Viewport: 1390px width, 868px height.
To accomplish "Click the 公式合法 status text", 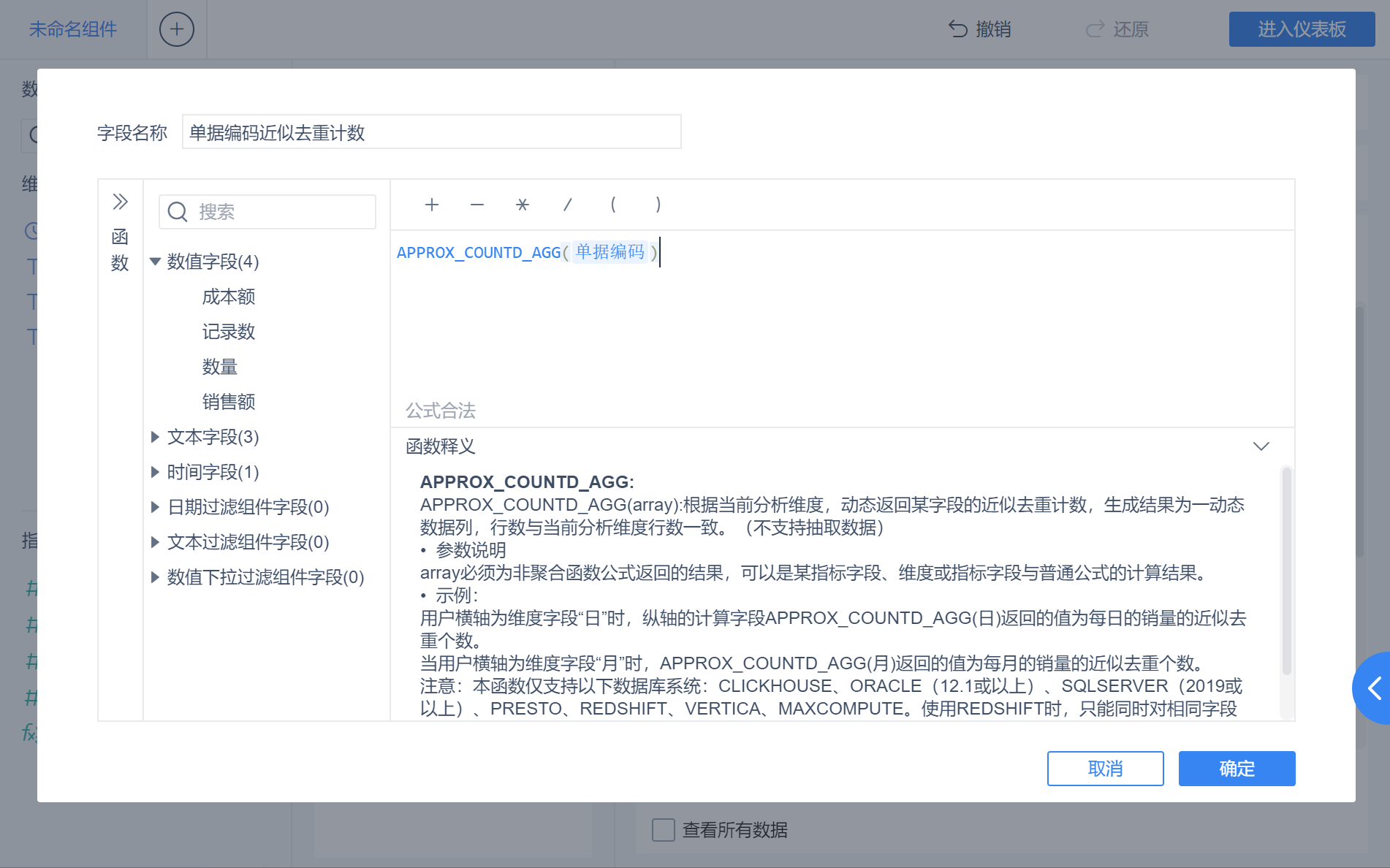I will point(441,411).
